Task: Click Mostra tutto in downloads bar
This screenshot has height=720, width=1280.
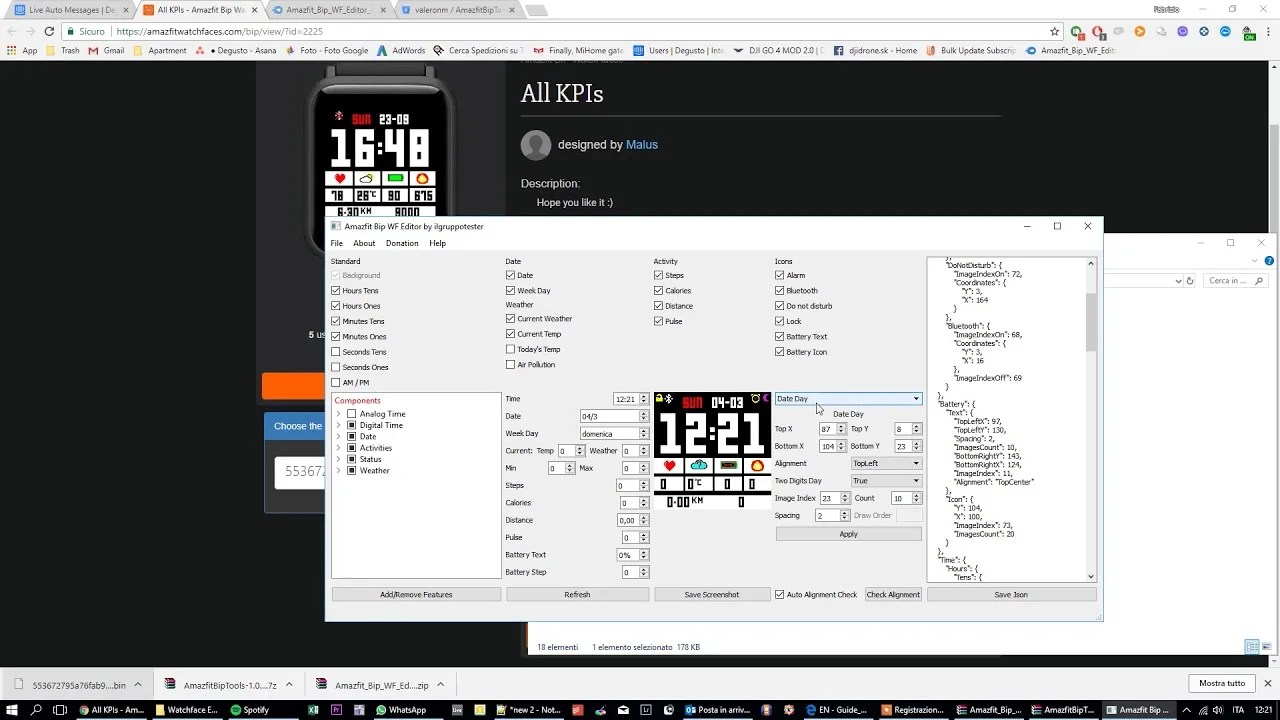Action: click(1222, 684)
